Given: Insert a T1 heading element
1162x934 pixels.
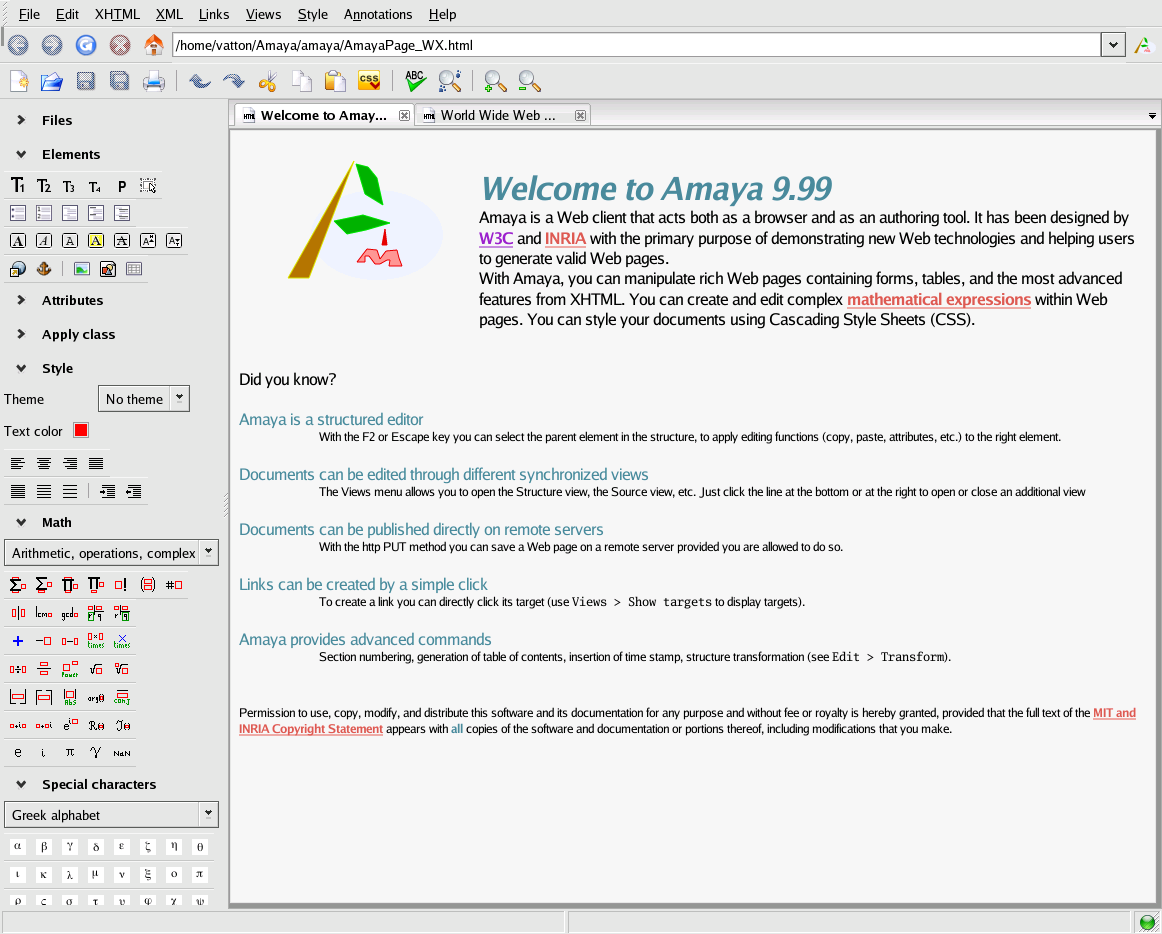Looking at the screenshot, I should pos(18,186).
